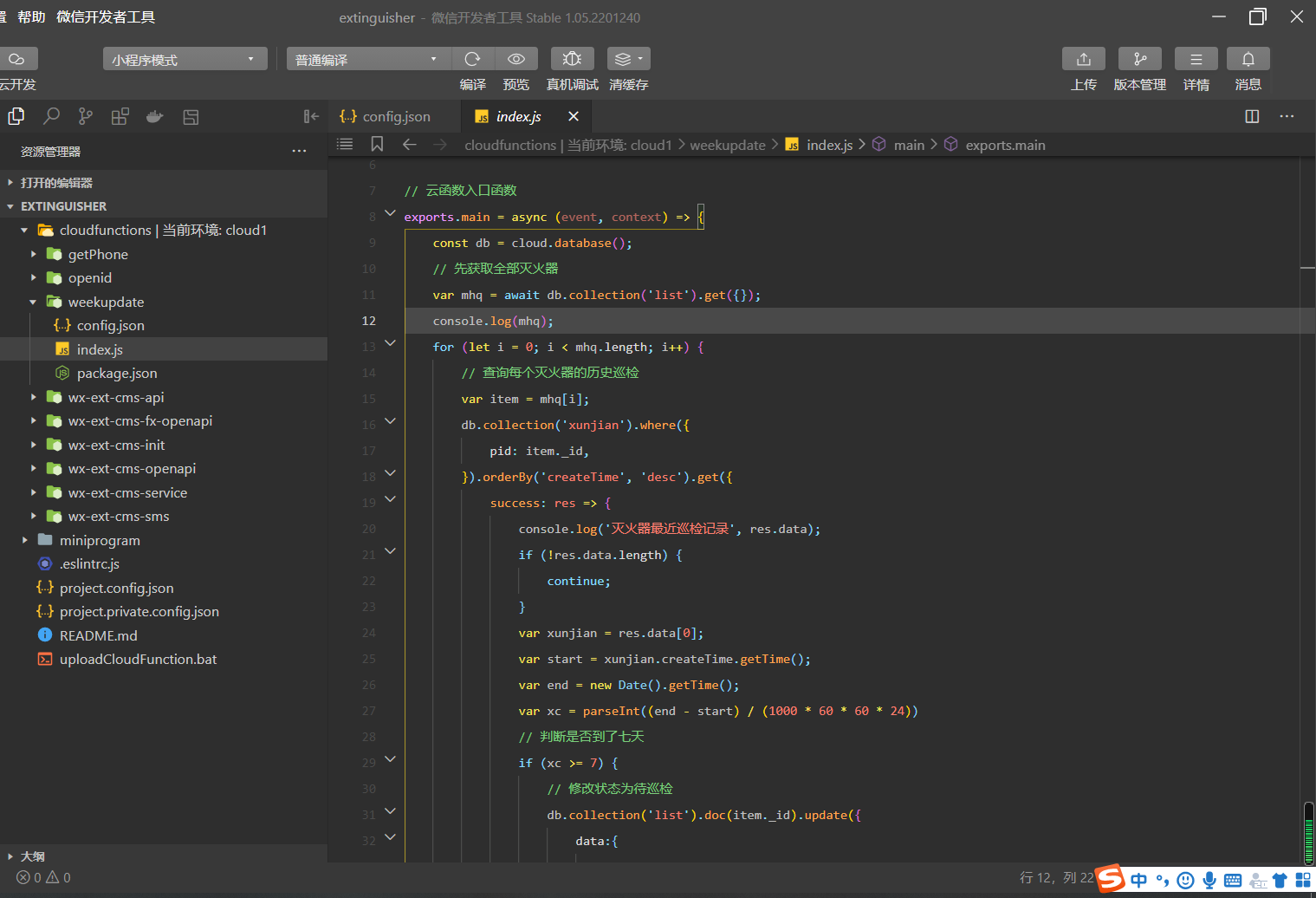This screenshot has width=1316, height=898.
Task: Toggle the sidebar collapse arrow icon
Action: pos(311,116)
